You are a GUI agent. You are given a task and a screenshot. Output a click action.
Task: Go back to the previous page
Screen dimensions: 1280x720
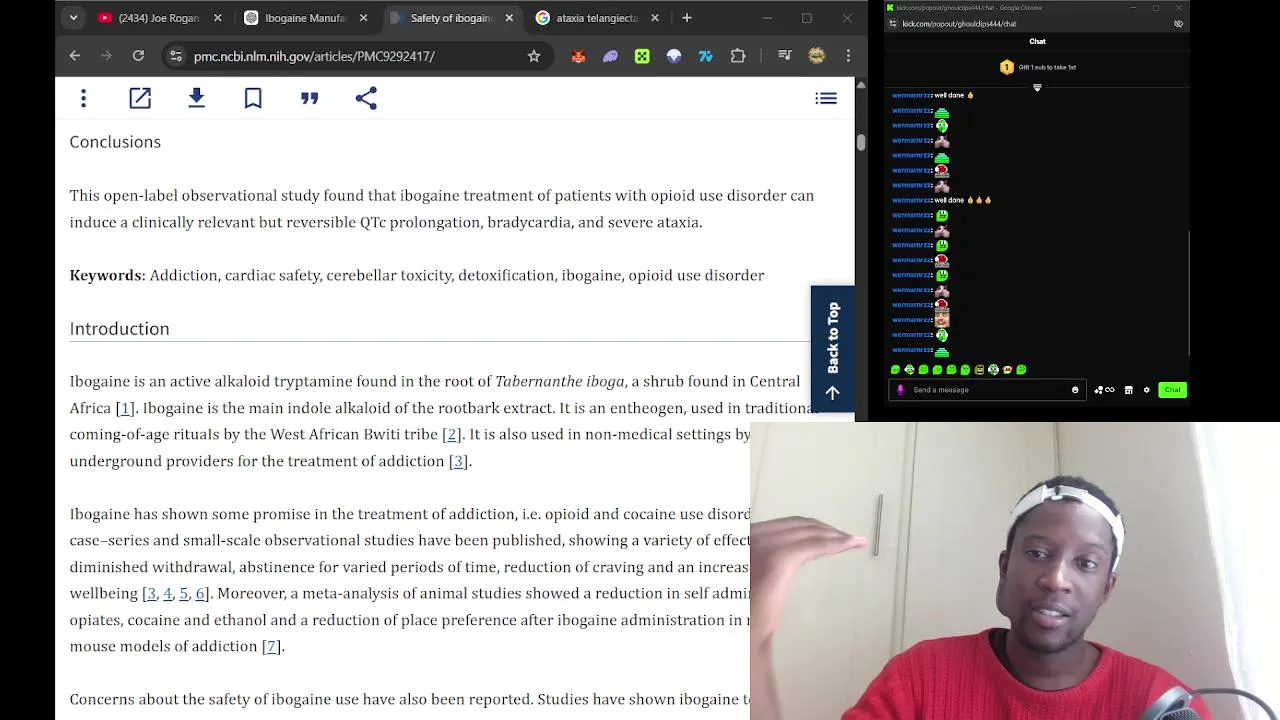tap(75, 56)
